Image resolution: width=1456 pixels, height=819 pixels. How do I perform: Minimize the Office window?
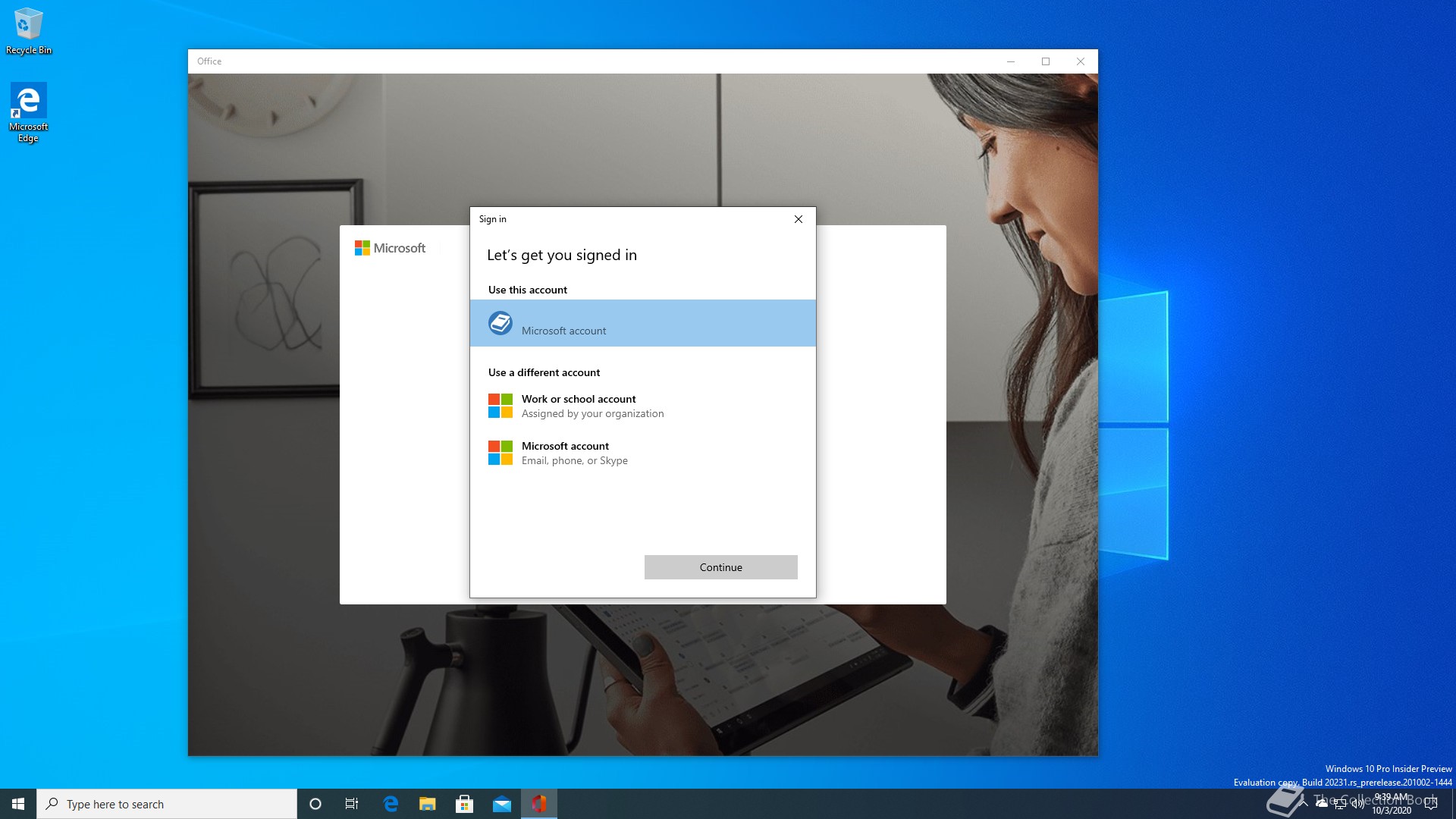pyautogui.click(x=1010, y=61)
